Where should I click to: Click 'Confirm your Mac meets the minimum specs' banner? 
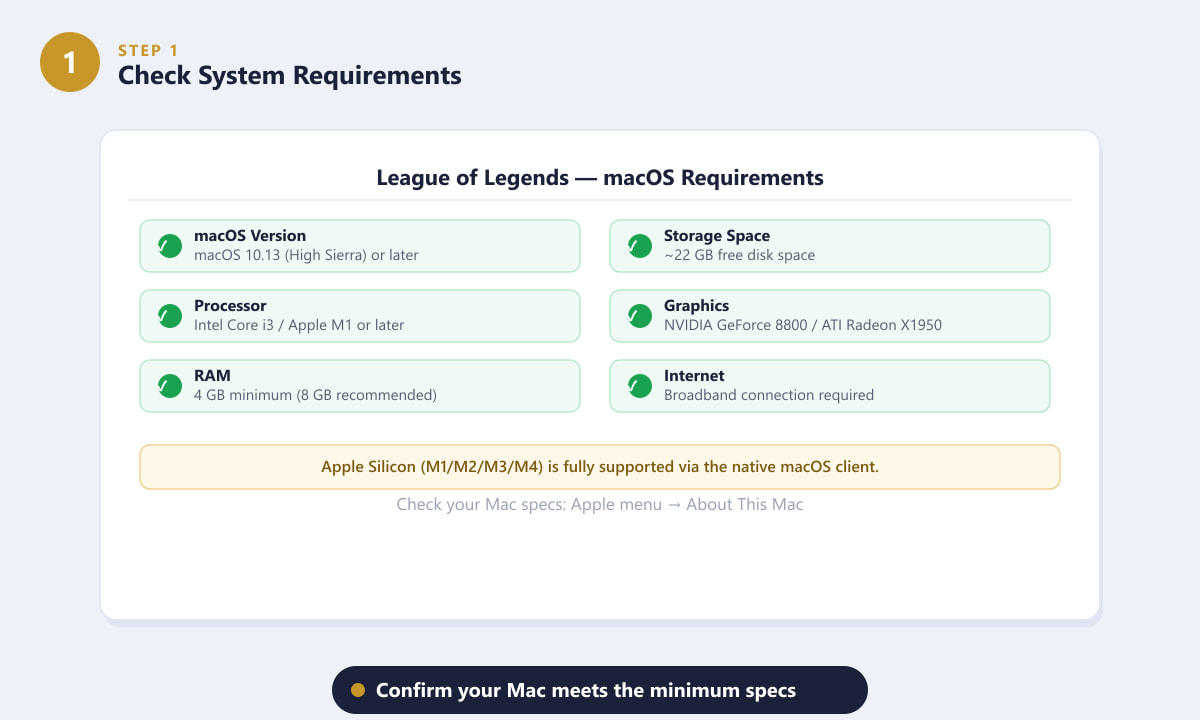600,690
